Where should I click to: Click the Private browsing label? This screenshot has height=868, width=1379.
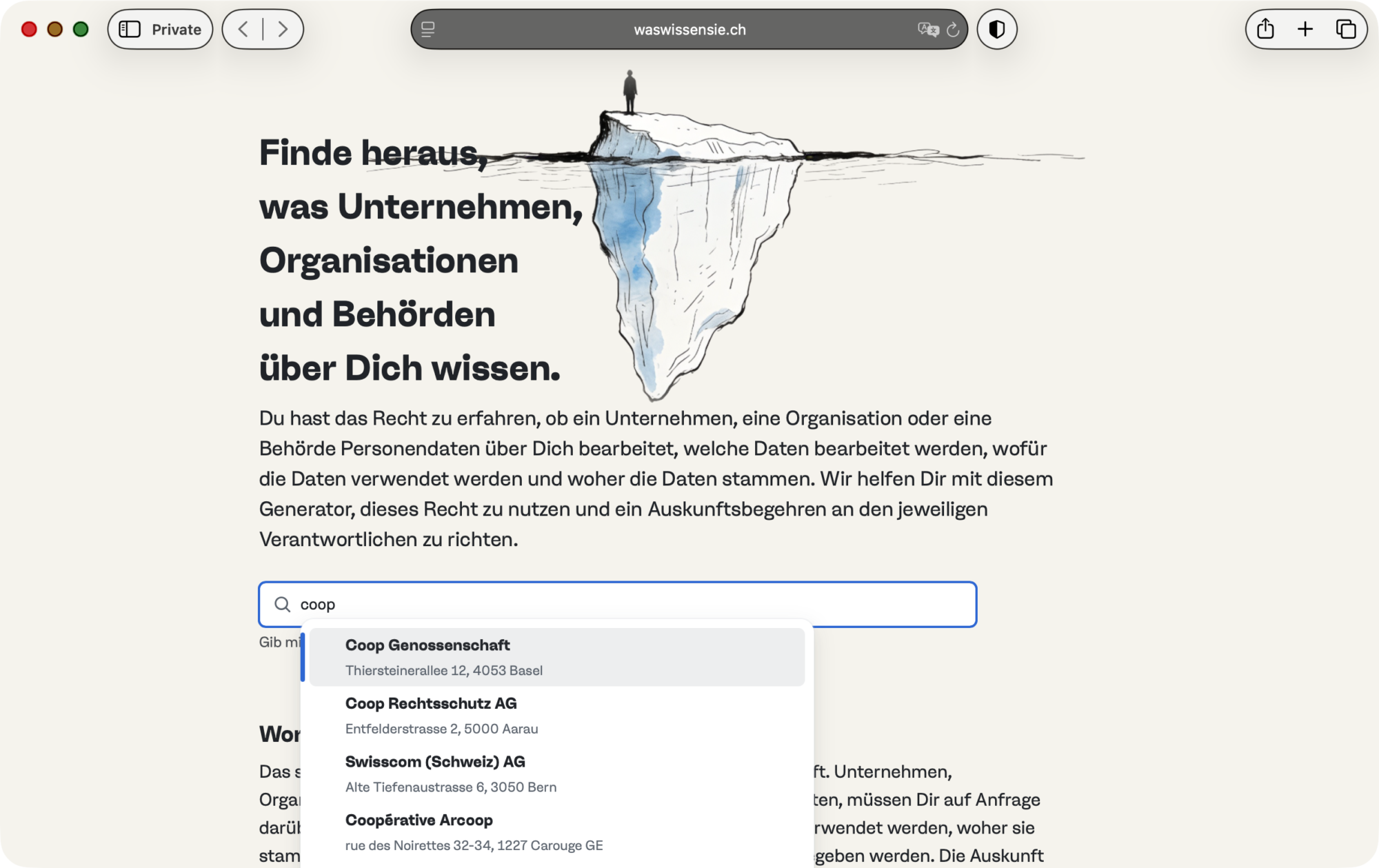point(177,30)
